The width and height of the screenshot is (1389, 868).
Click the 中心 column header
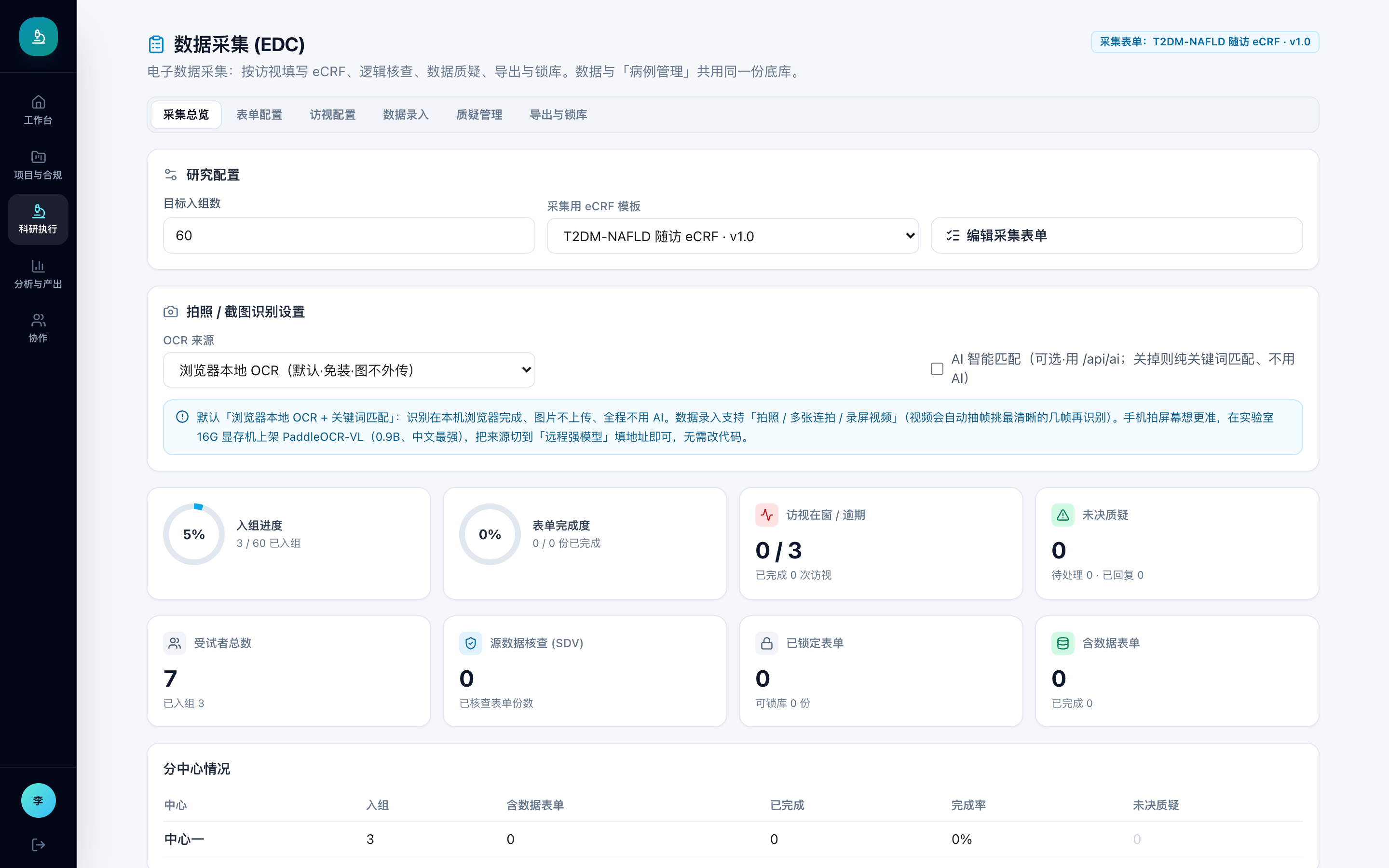click(x=176, y=805)
